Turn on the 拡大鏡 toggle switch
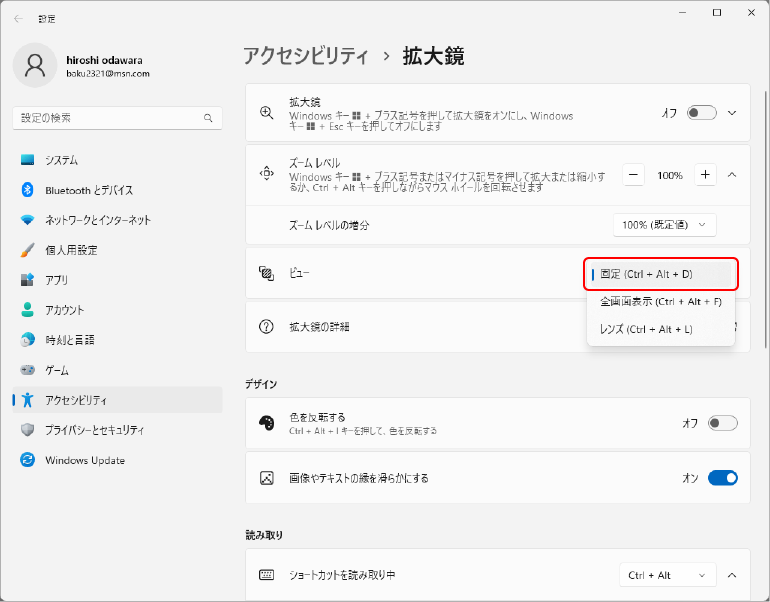Screen dimensions: 770x602 702,113
